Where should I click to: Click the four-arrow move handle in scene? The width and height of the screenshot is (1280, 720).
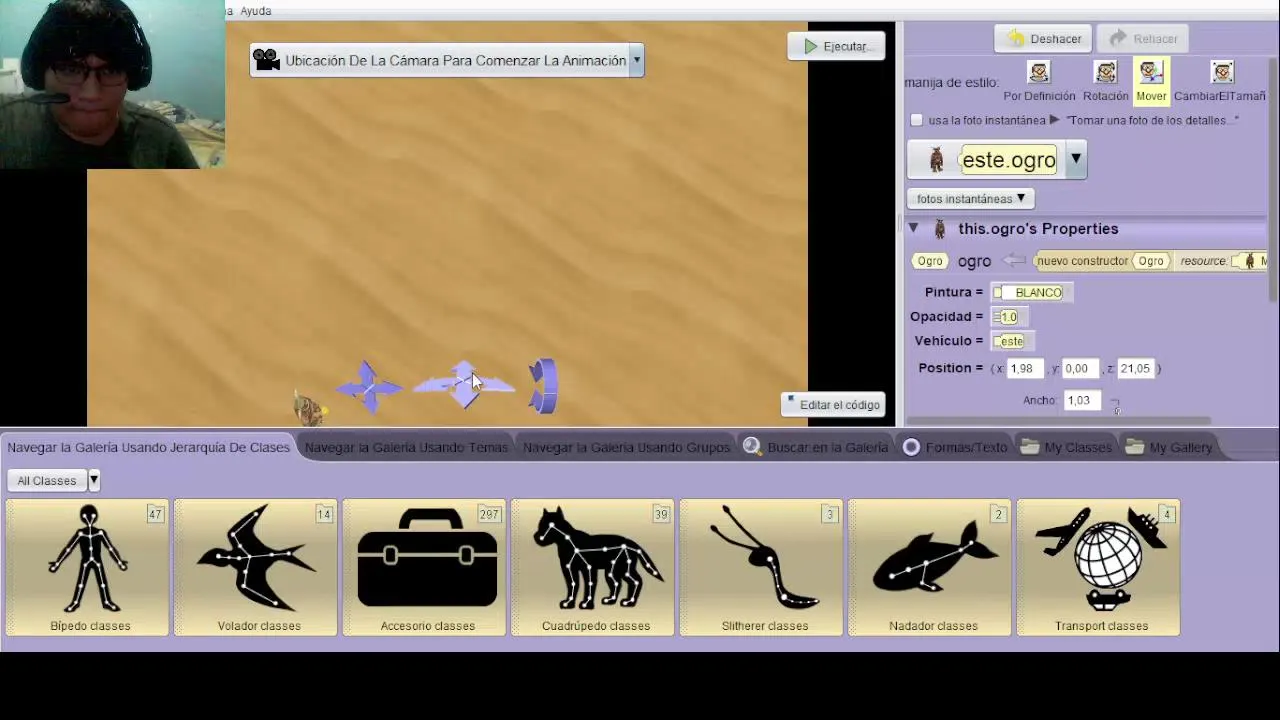click(x=369, y=386)
